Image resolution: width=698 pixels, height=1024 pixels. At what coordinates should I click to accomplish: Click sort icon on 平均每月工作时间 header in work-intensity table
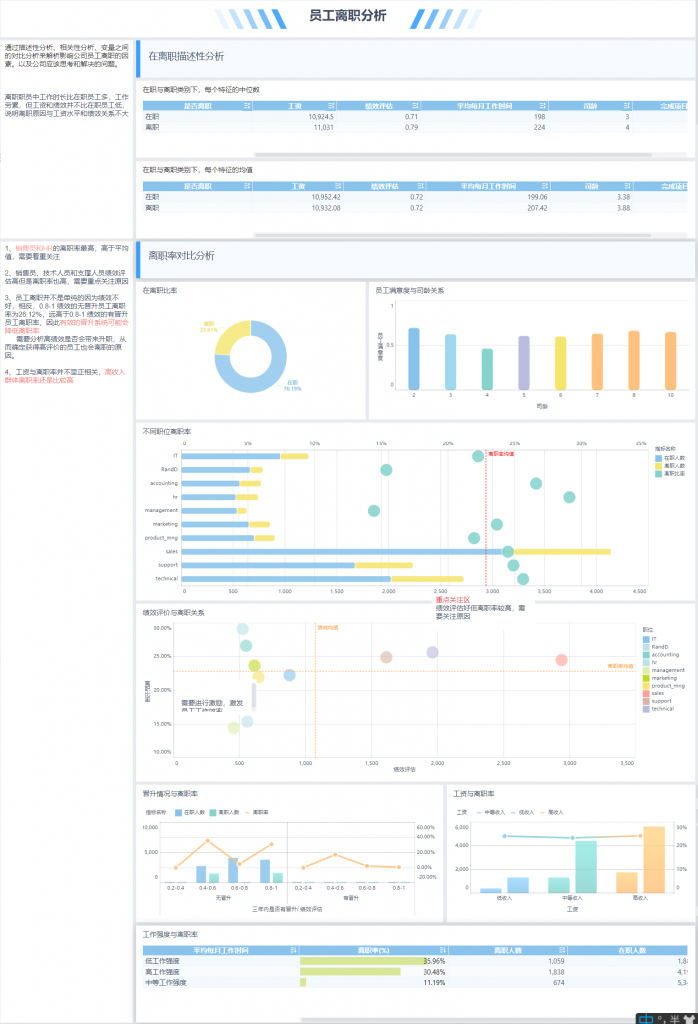[x=293, y=950]
